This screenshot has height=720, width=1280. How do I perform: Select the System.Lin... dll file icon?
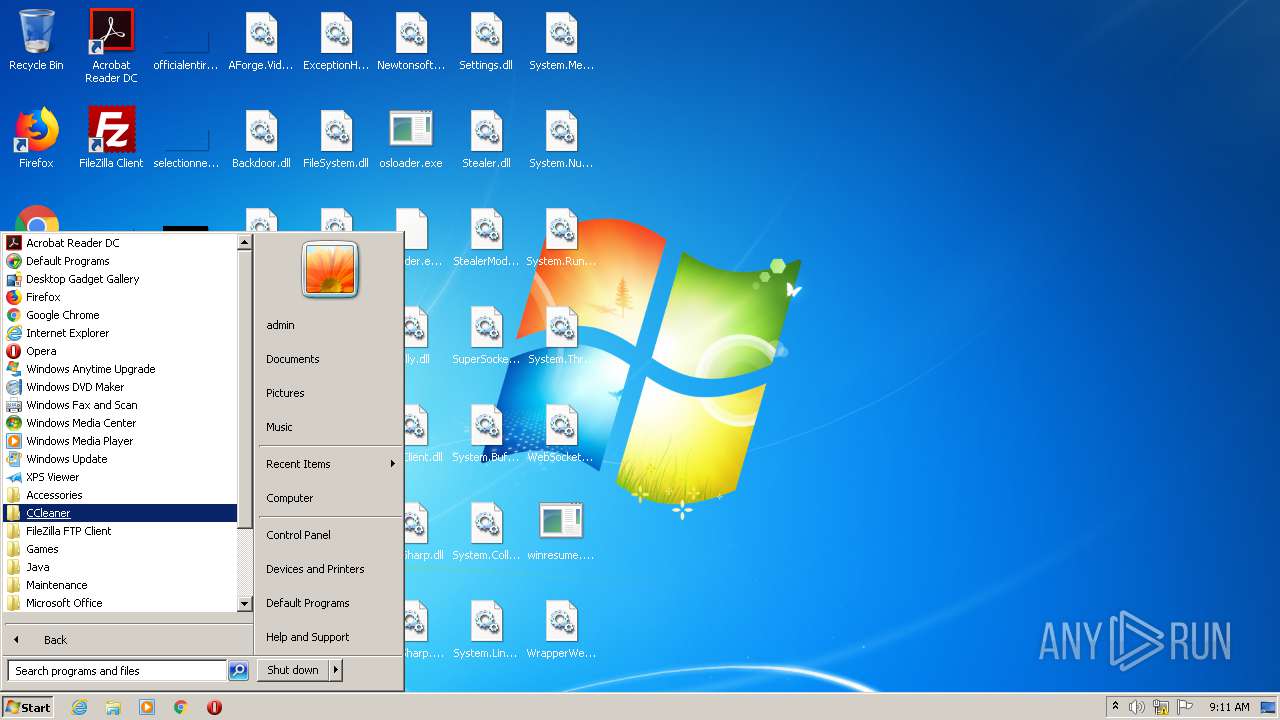486,629
